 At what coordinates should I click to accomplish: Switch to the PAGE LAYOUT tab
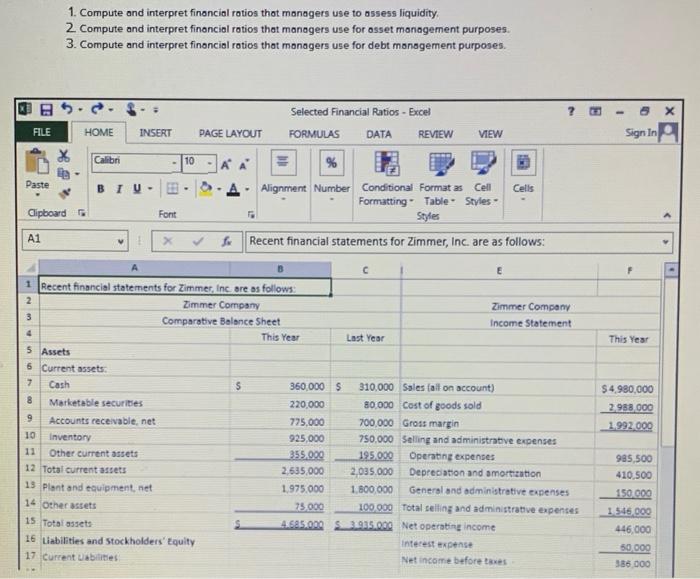pos(230,133)
